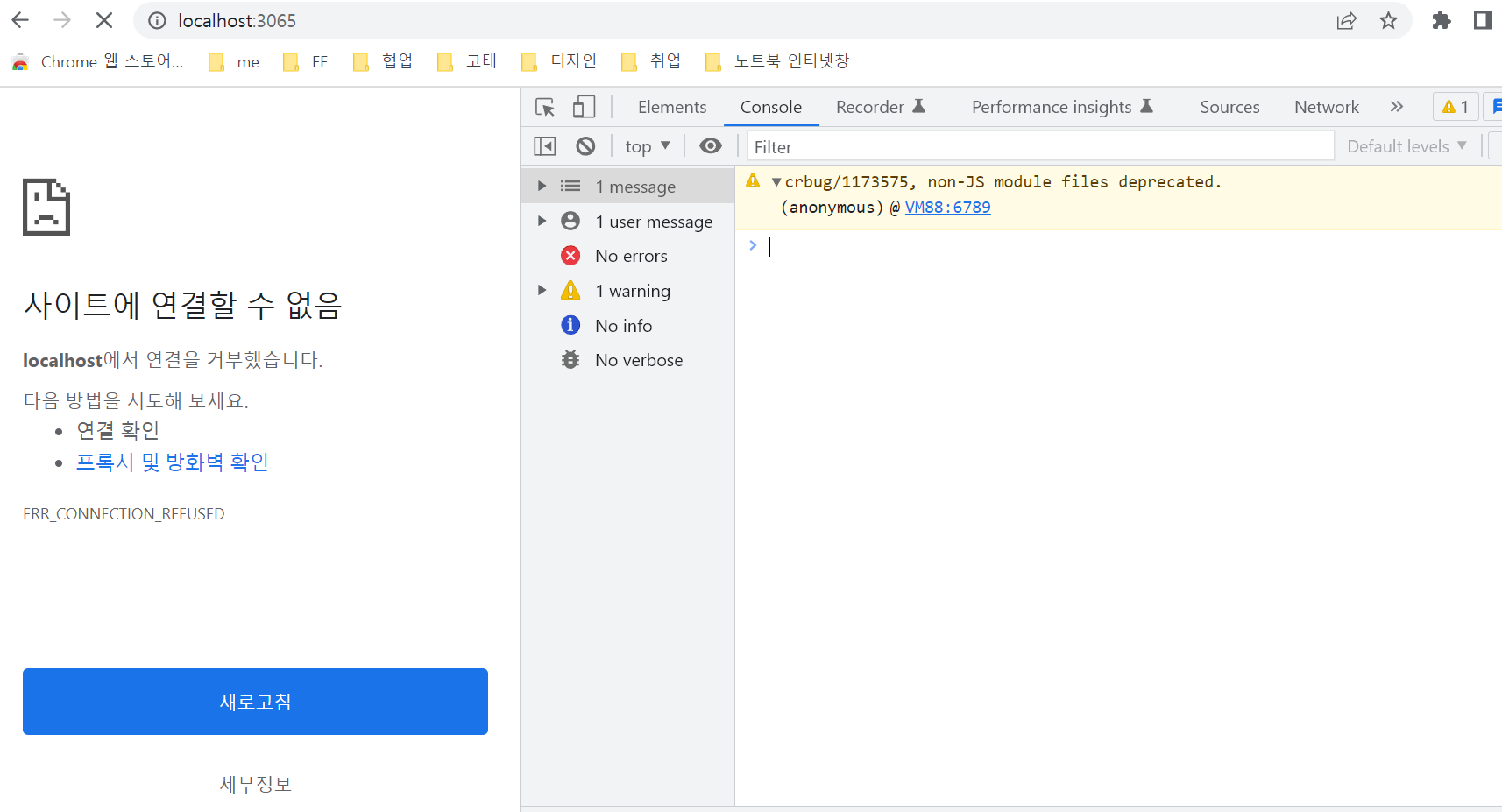Viewport: 1502px width, 812px height.
Task: Open the Recorder tab
Action: tap(881, 107)
